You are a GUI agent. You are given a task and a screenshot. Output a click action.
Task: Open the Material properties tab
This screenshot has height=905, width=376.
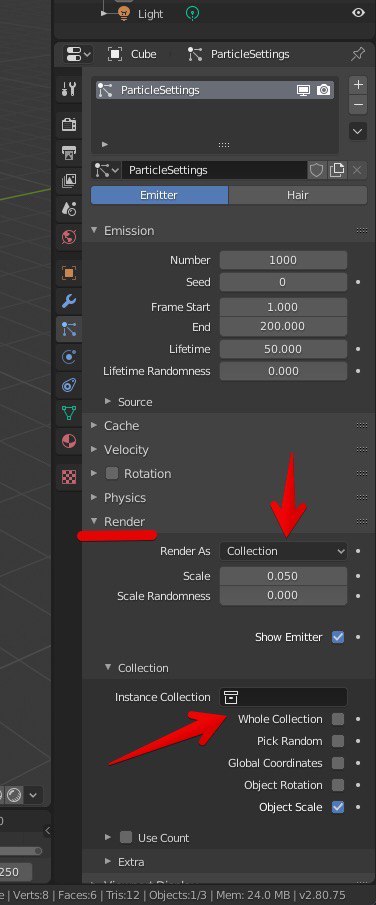[x=69, y=442]
